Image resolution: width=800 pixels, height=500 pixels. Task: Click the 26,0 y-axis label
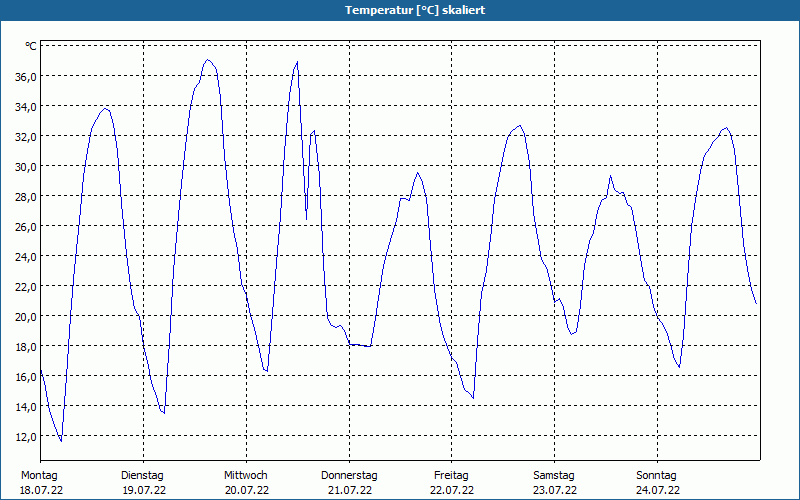(x=26, y=227)
